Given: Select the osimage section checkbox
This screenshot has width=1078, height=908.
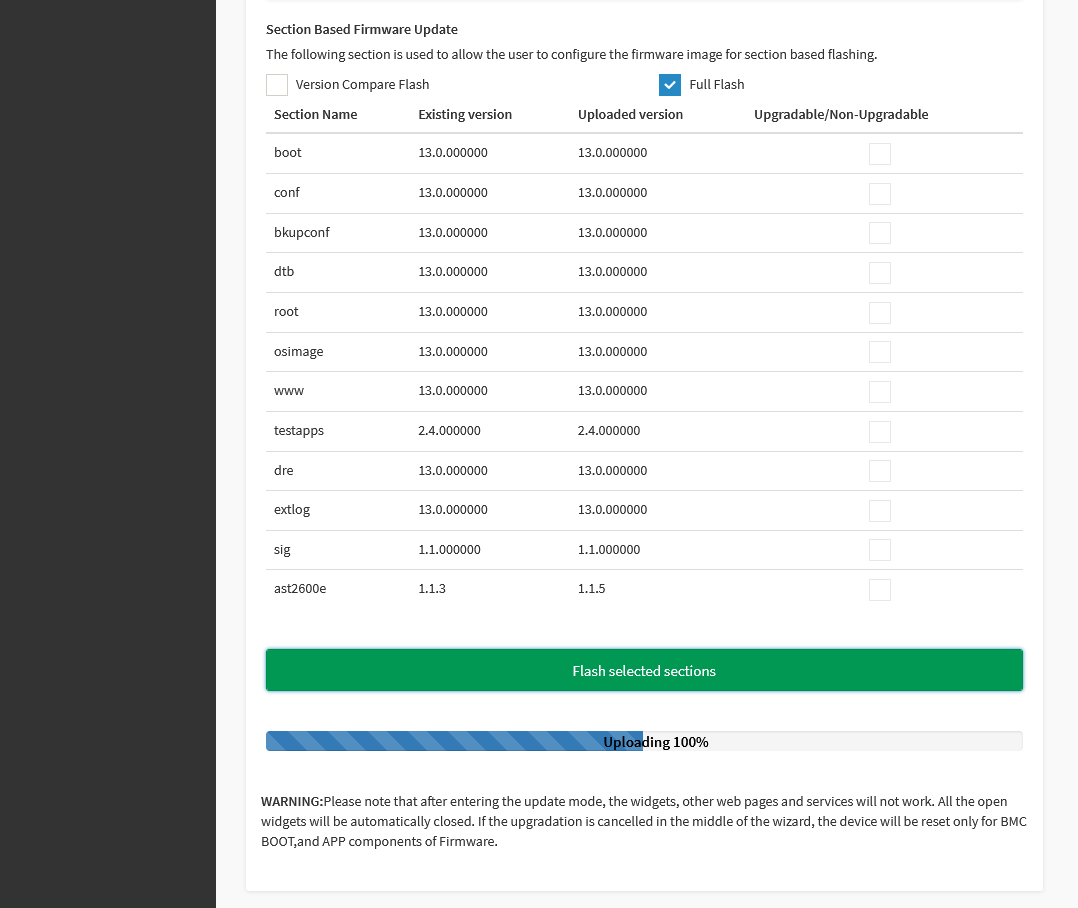Looking at the screenshot, I should pyautogui.click(x=879, y=352).
